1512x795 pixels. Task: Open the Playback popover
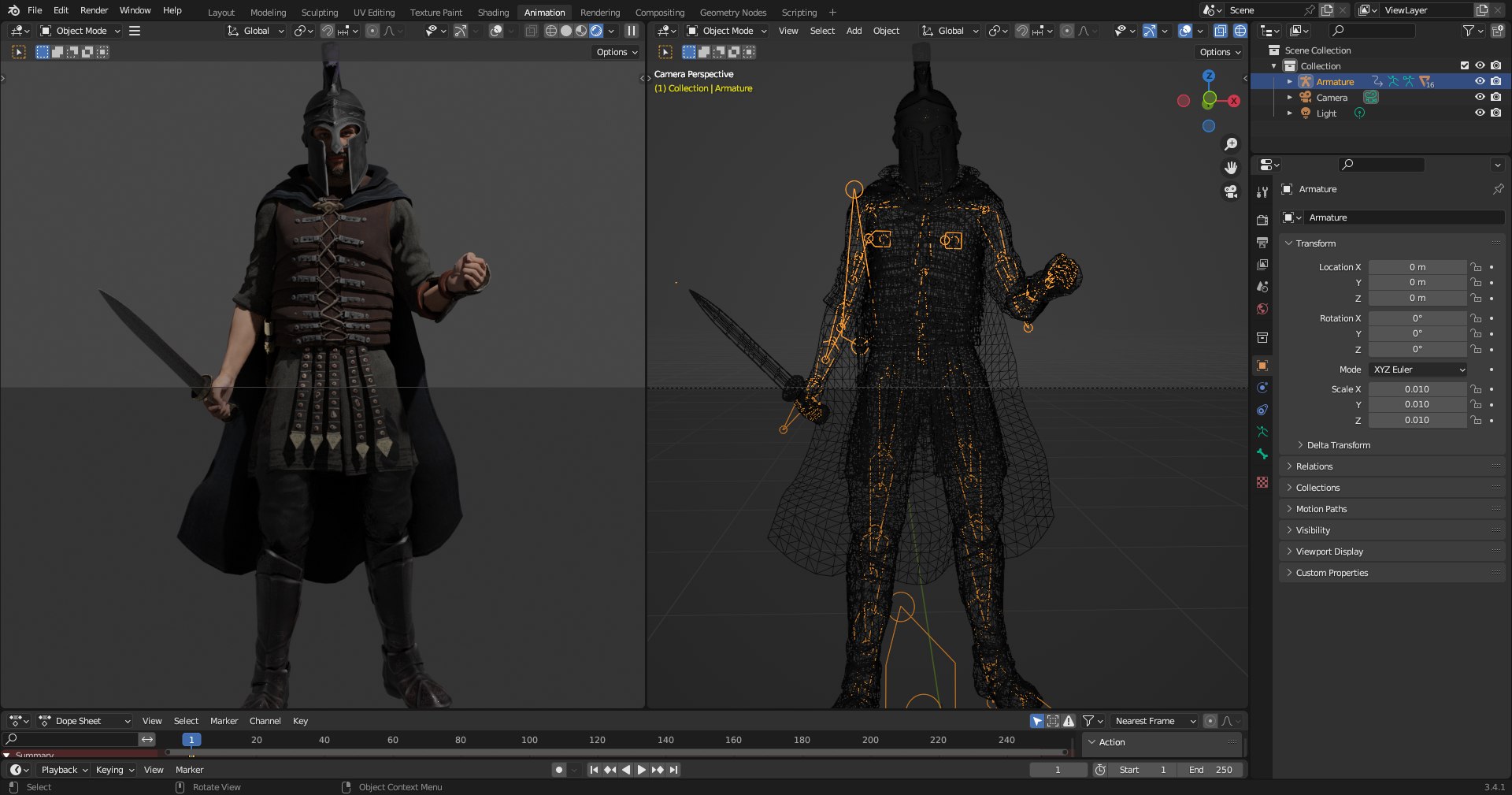pos(64,770)
